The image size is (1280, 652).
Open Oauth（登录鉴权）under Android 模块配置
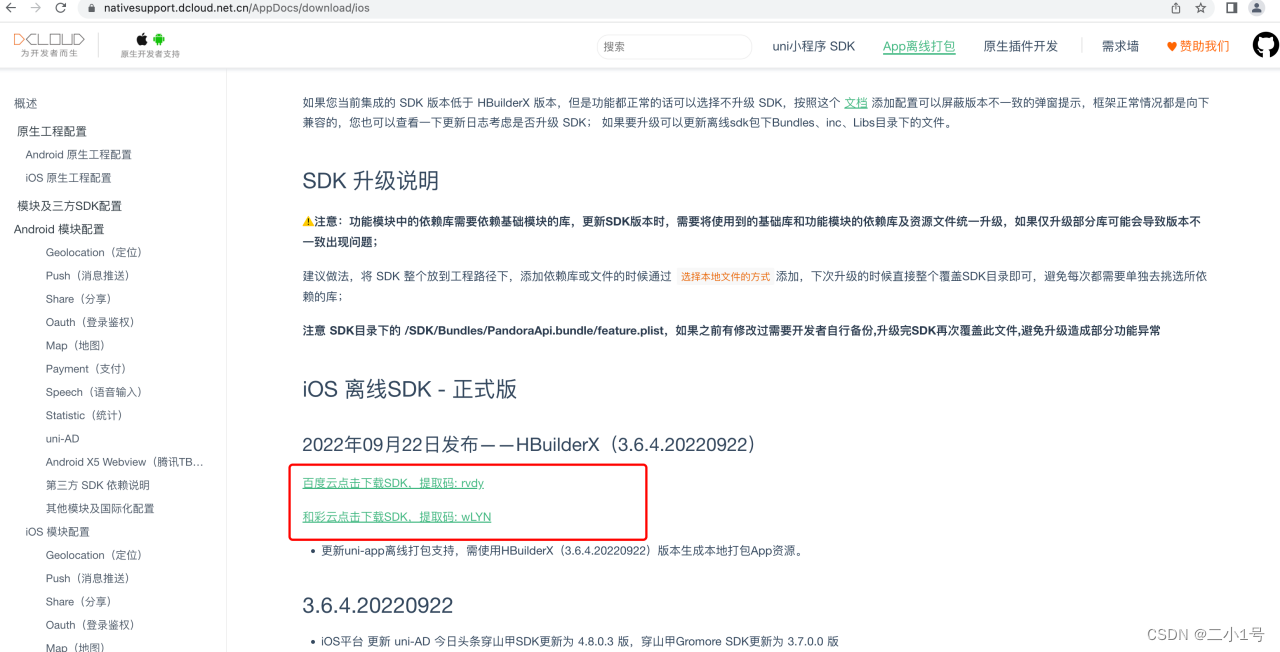(90, 322)
